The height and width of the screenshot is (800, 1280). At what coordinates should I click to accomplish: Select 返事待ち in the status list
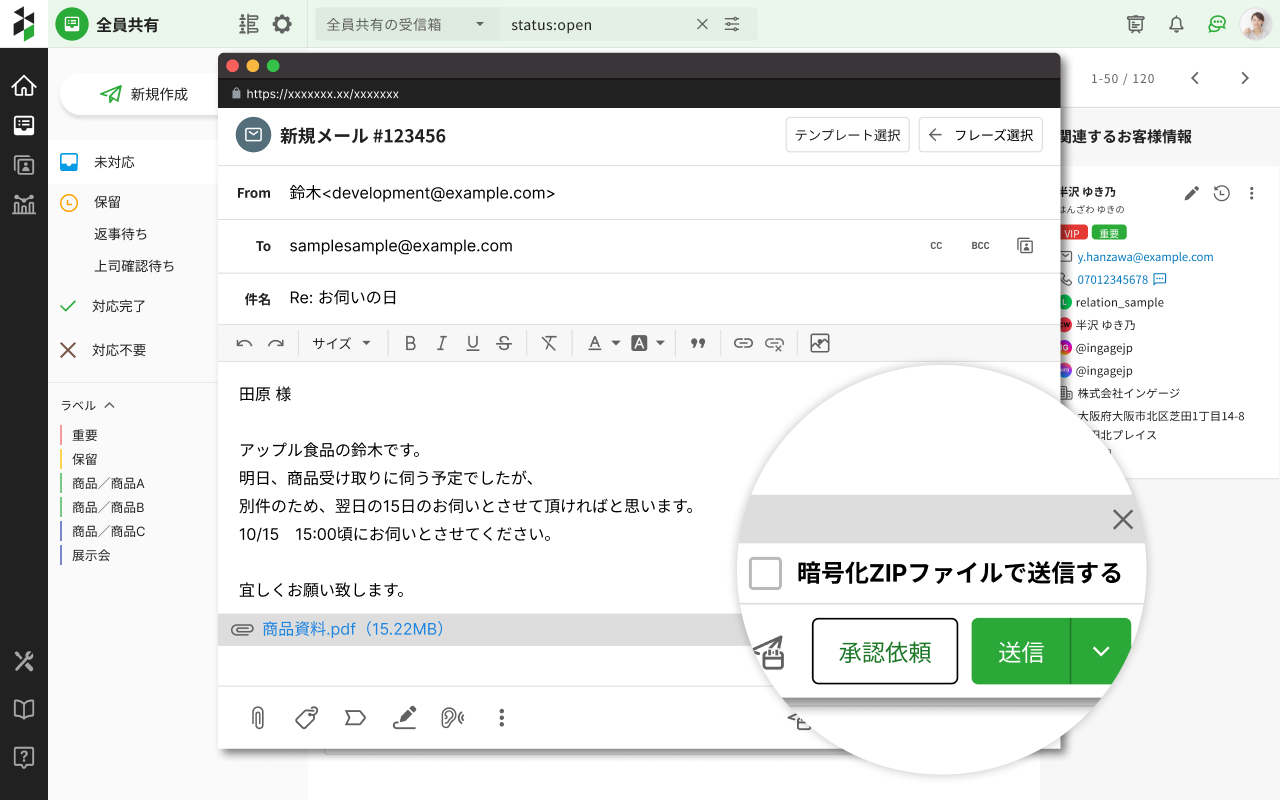(121, 234)
